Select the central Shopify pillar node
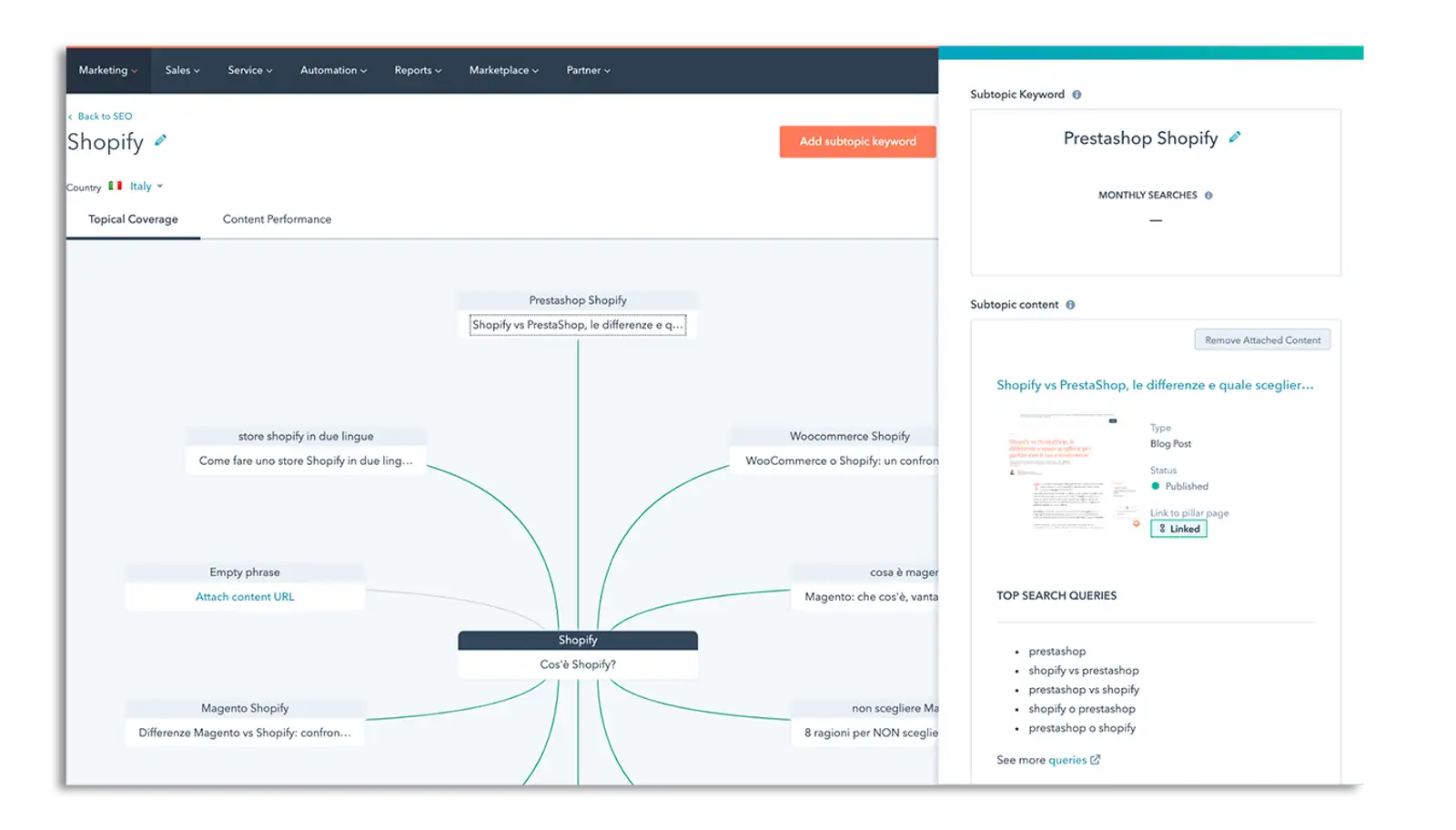Viewport: 1456px width, 830px height. pyautogui.click(x=578, y=641)
